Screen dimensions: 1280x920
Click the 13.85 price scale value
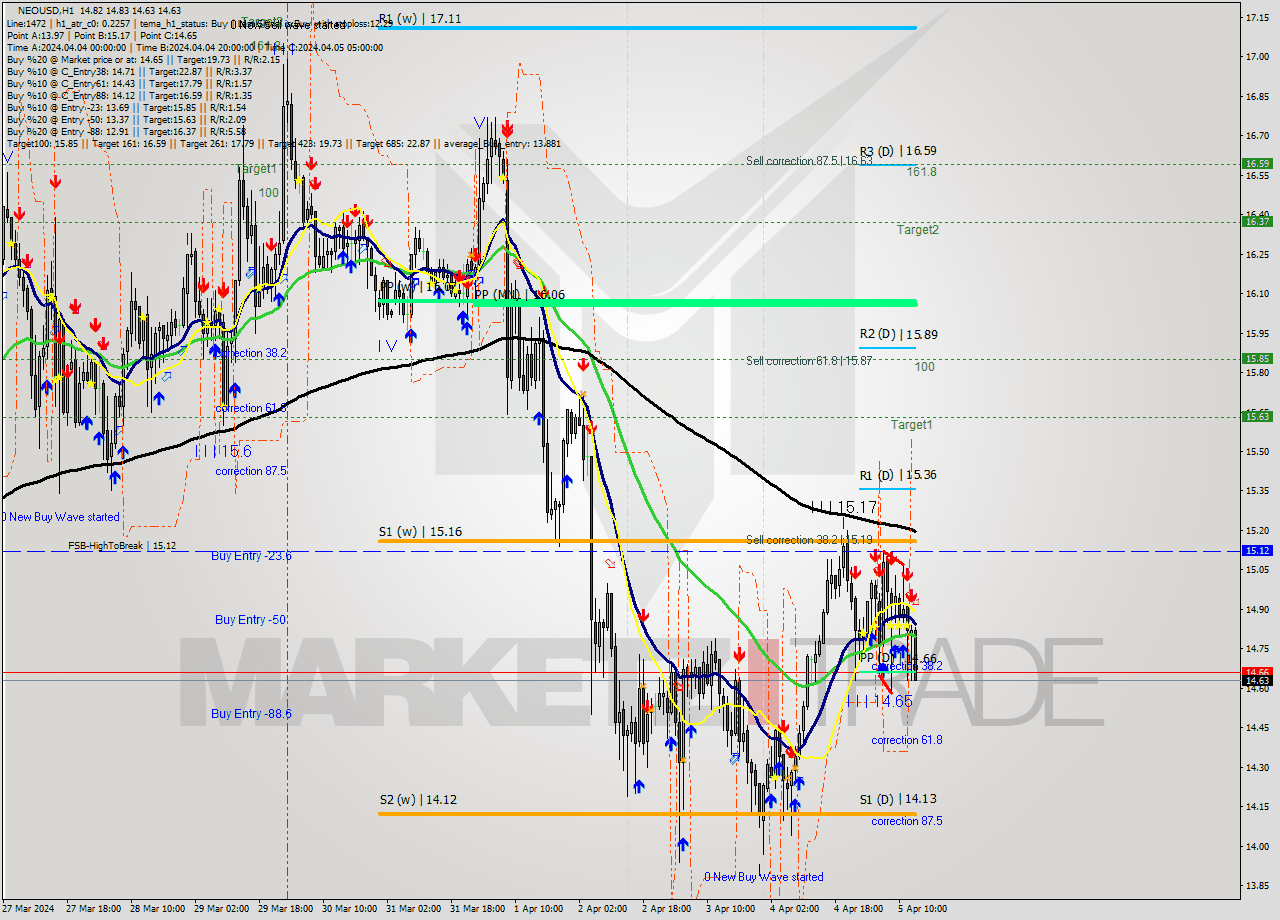[1257, 886]
